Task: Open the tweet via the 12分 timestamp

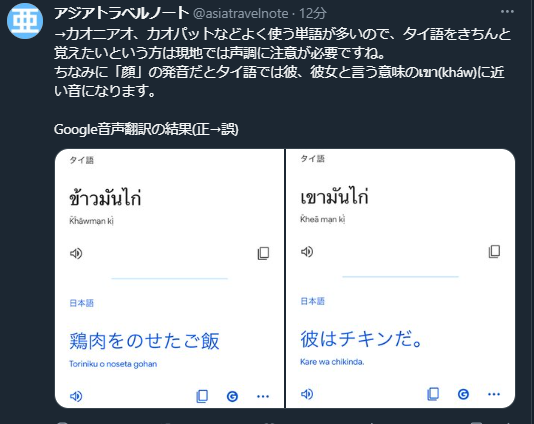Action: (x=313, y=14)
